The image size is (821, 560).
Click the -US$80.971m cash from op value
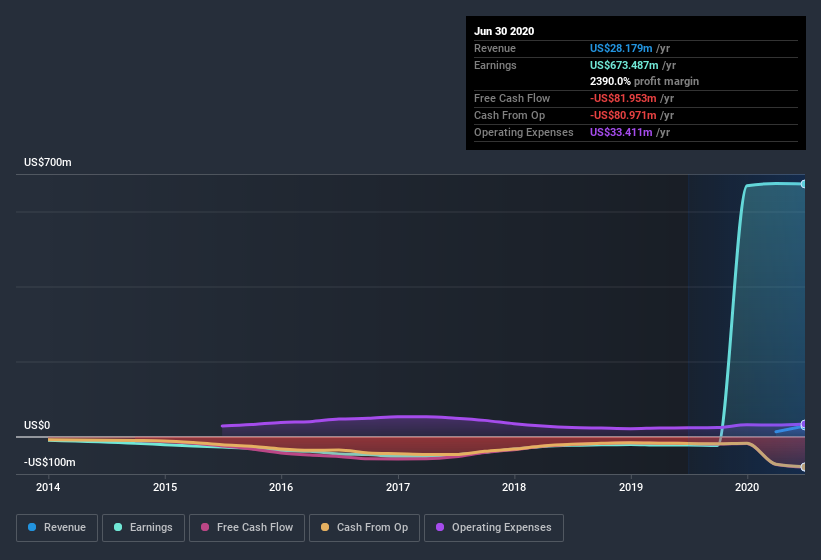click(623, 115)
